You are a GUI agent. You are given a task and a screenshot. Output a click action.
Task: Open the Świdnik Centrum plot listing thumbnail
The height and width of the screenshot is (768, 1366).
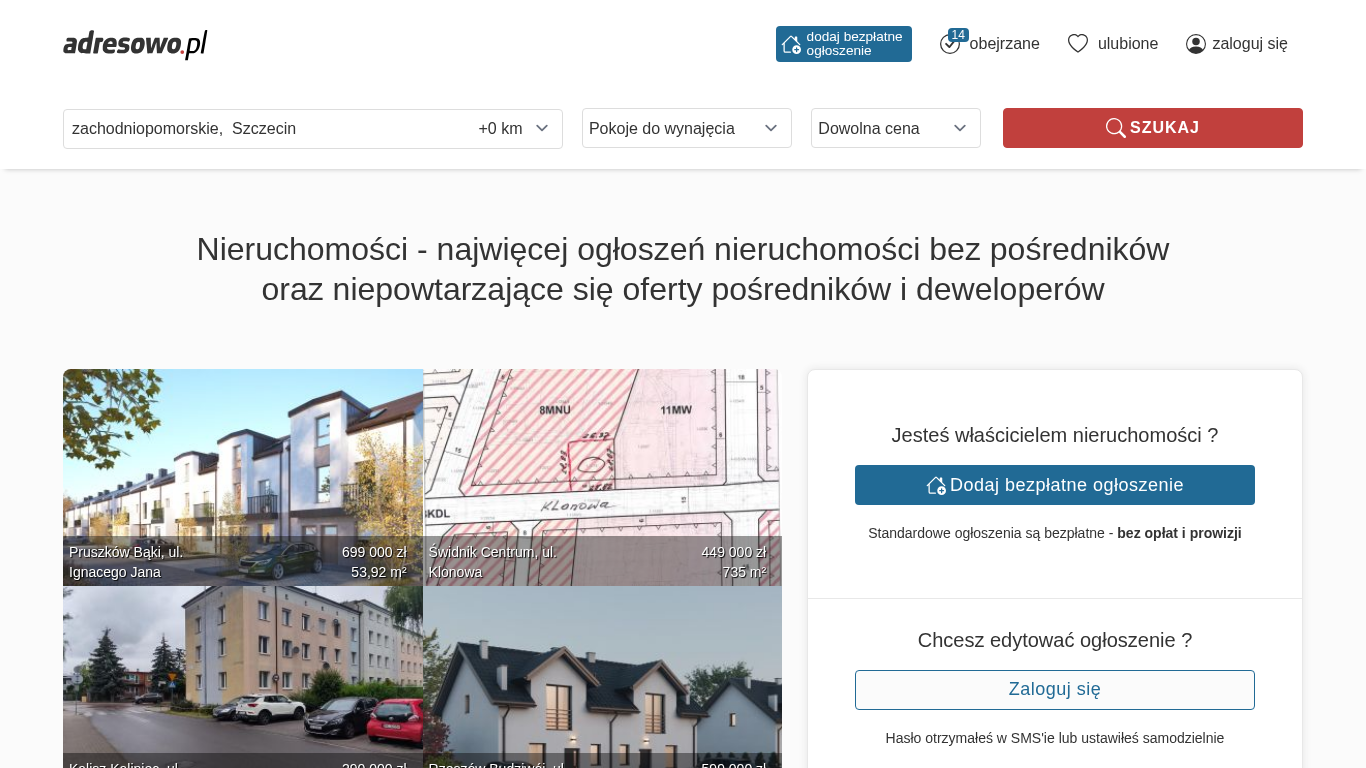tap(602, 460)
